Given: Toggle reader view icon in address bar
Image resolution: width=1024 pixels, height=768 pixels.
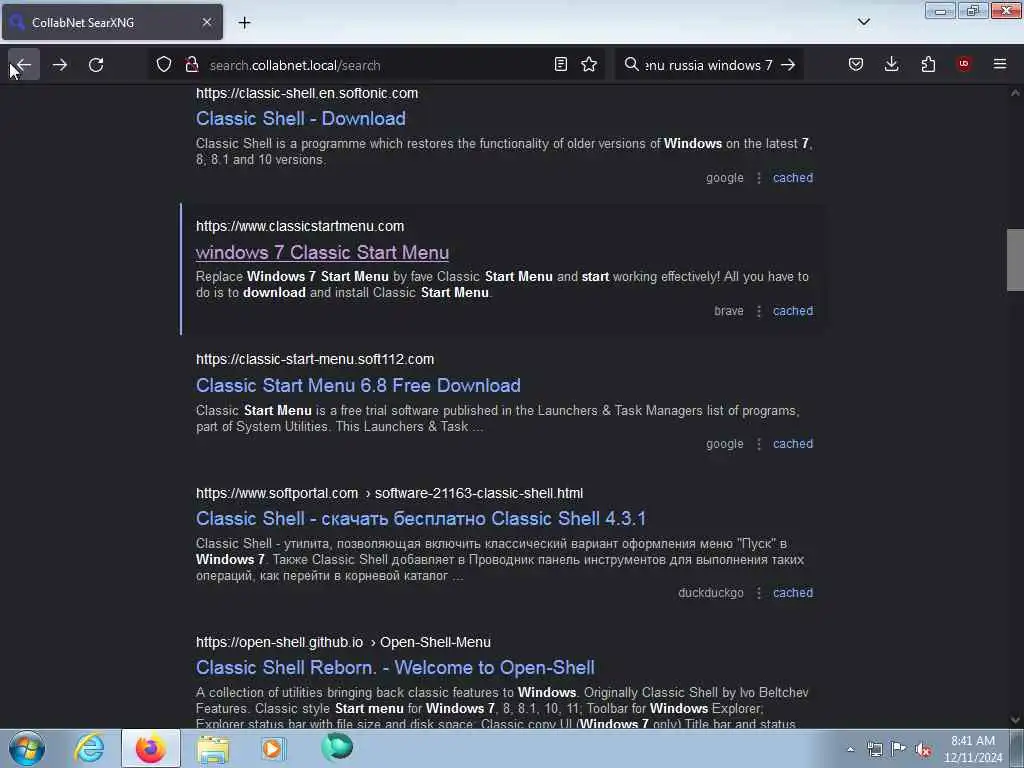Looking at the screenshot, I should [x=560, y=64].
